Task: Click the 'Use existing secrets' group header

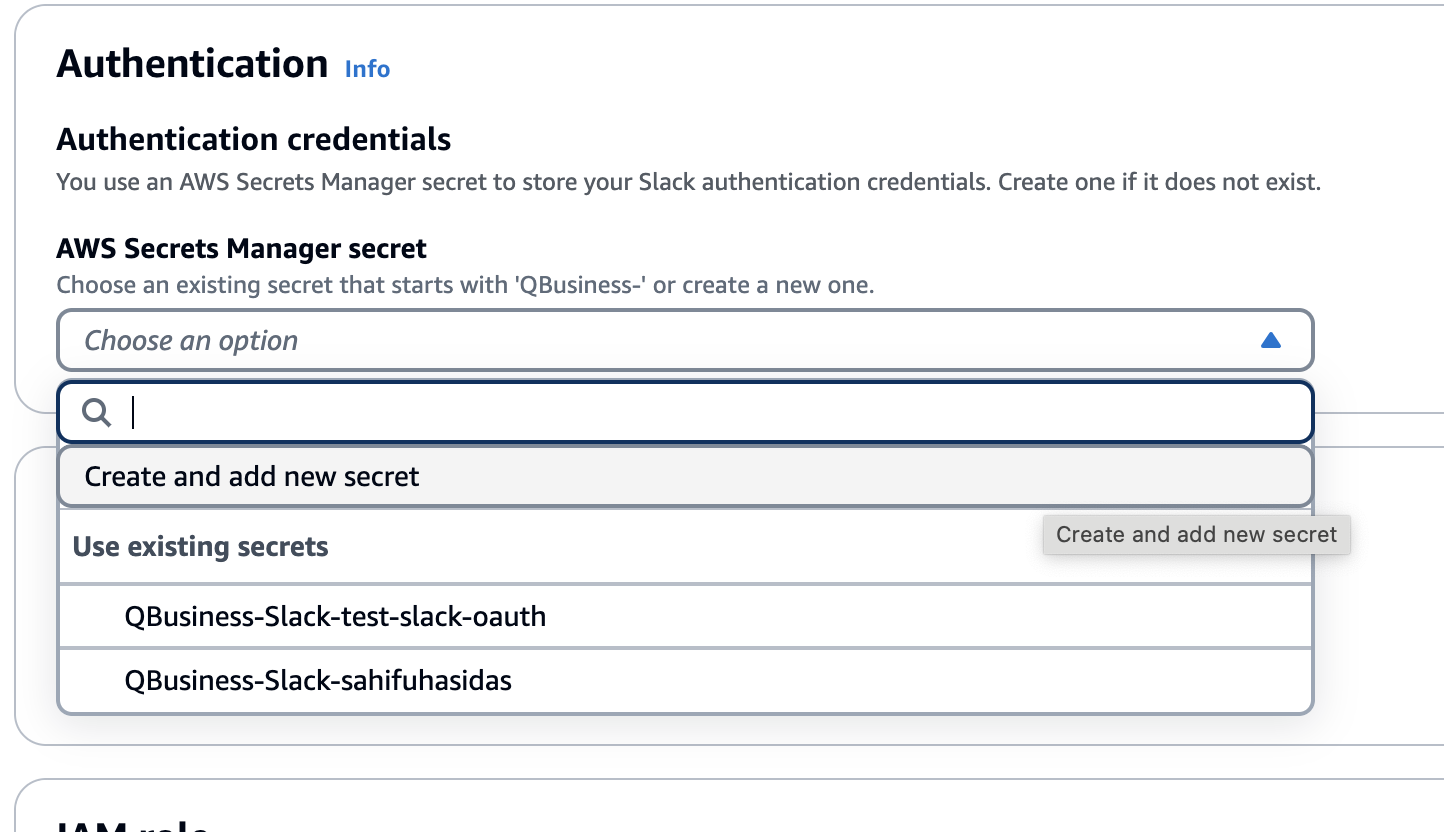Action: 201,547
